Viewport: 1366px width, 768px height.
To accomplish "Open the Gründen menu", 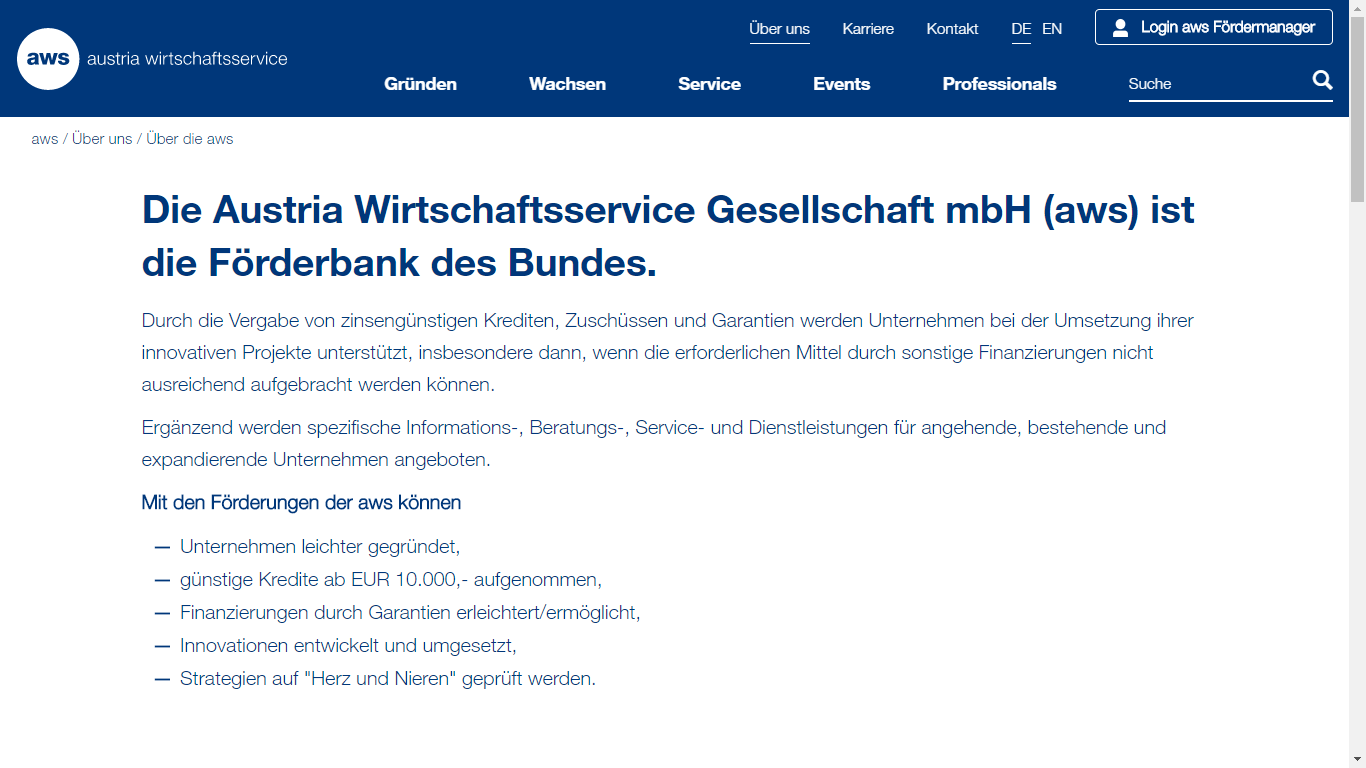I will click(x=420, y=84).
